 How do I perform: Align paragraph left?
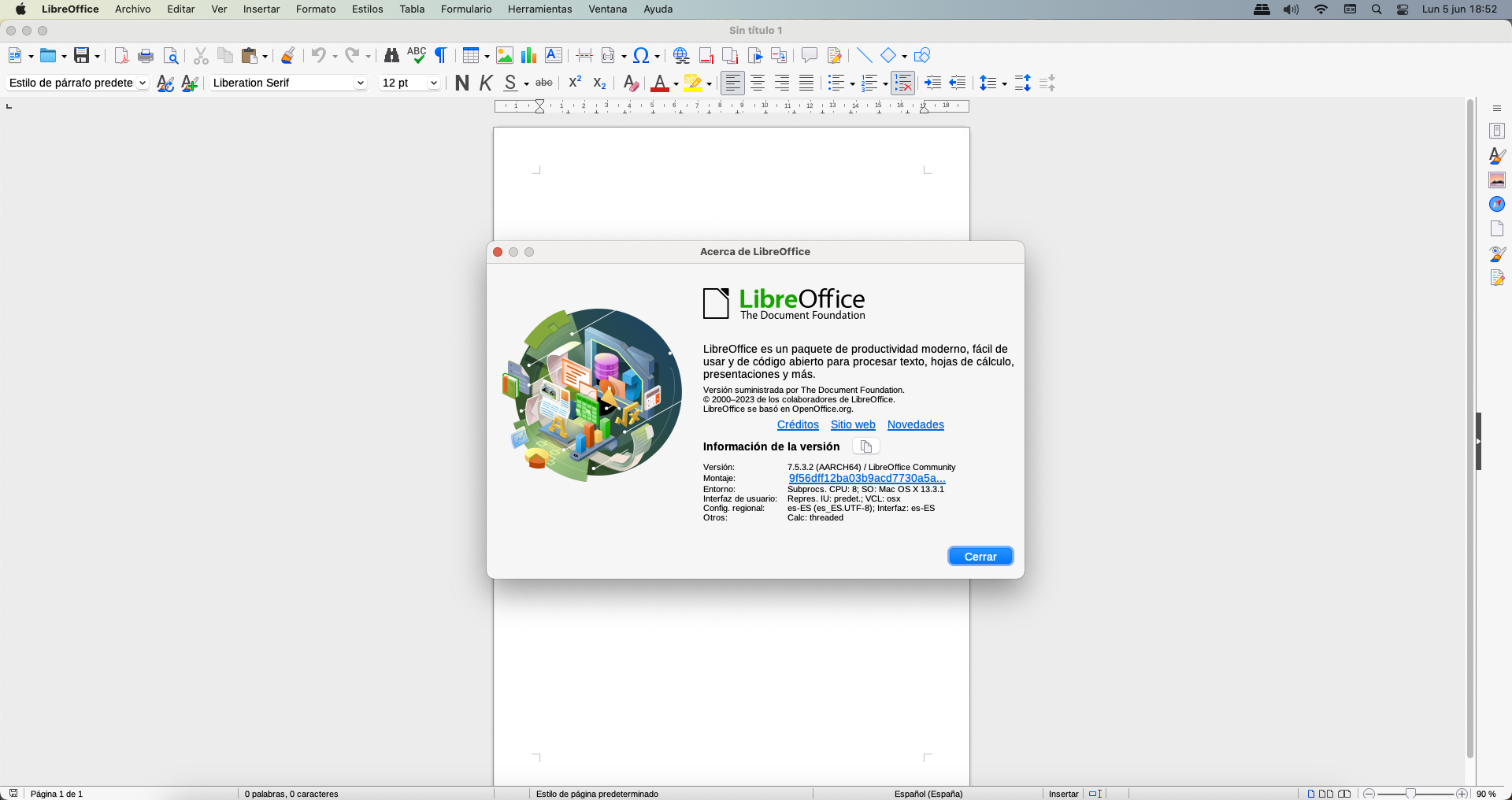733,83
